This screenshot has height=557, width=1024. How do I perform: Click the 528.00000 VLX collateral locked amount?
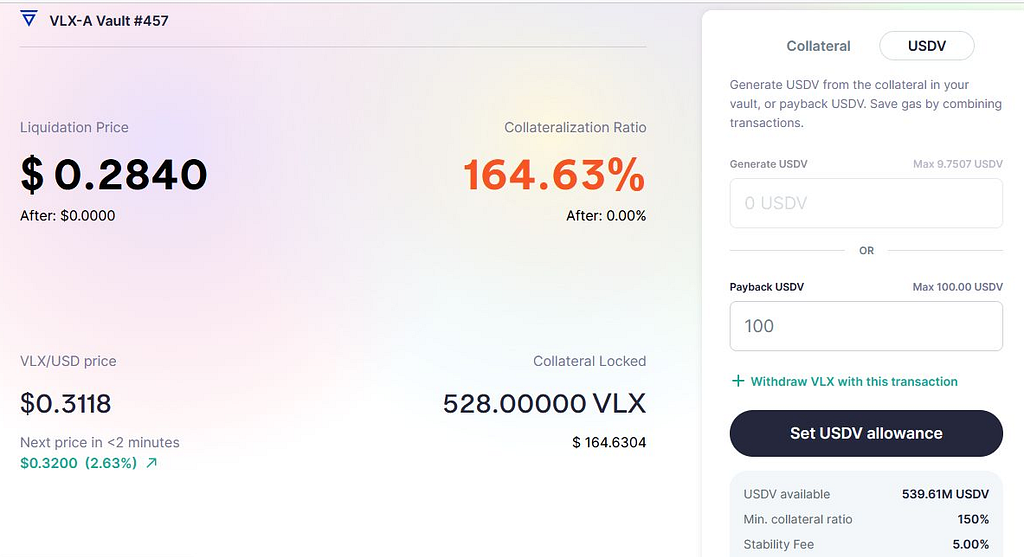point(544,404)
